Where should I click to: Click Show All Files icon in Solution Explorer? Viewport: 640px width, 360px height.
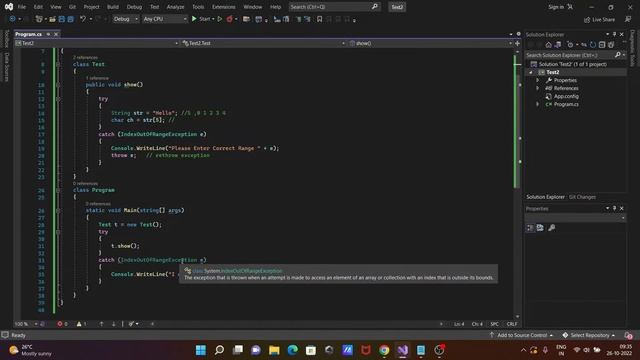click(x=611, y=45)
